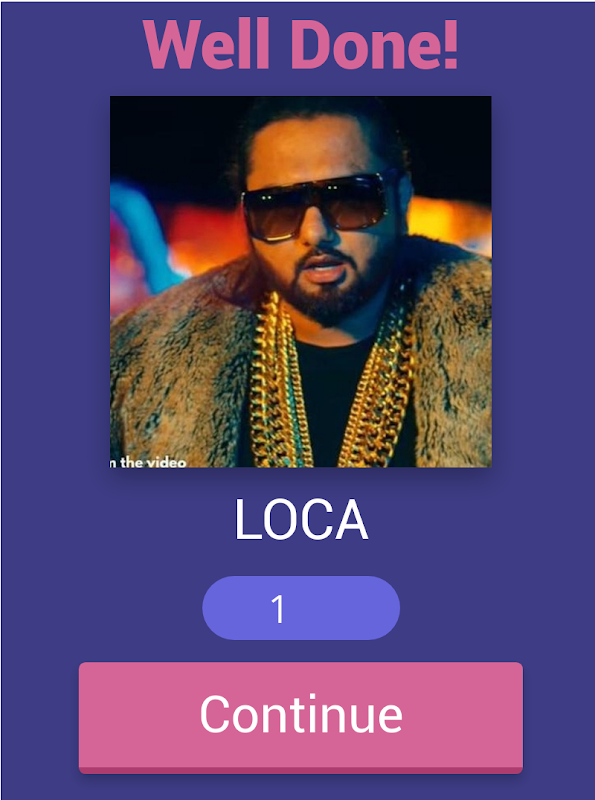
Task: Click the sunglasses in the photo
Action: pyautogui.click(x=316, y=207)
